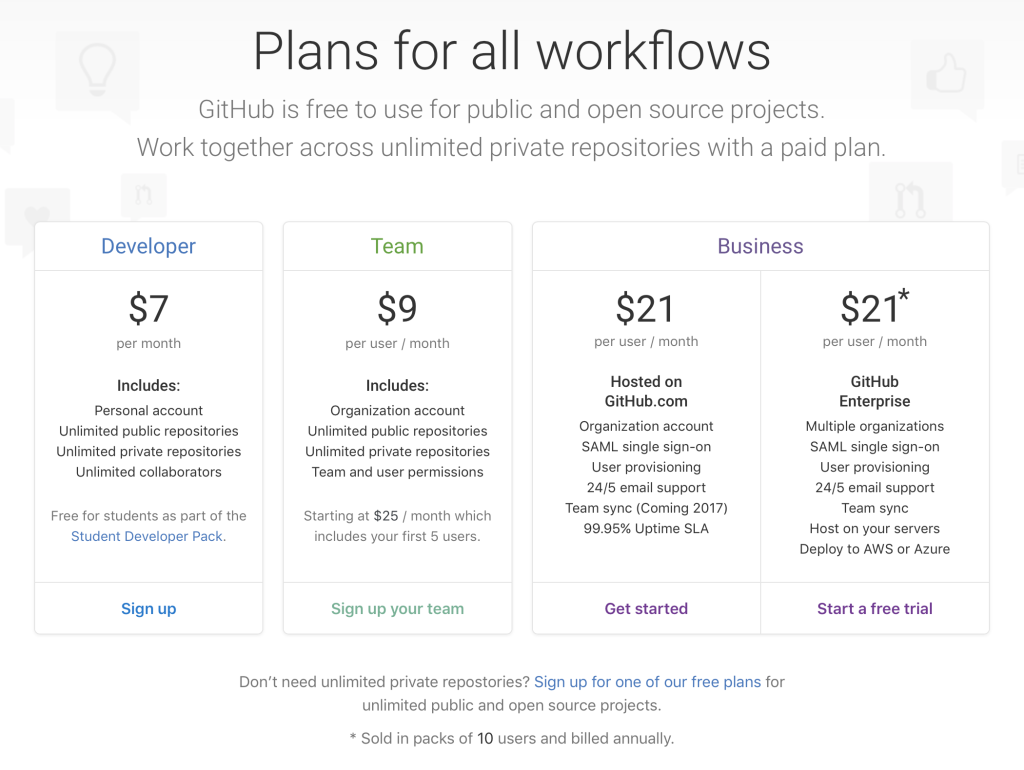Image resolution: width=1024 pixels, height=770 pixels.
Task: Click the Developer plan Sign up link
Action: click(149, 608)
